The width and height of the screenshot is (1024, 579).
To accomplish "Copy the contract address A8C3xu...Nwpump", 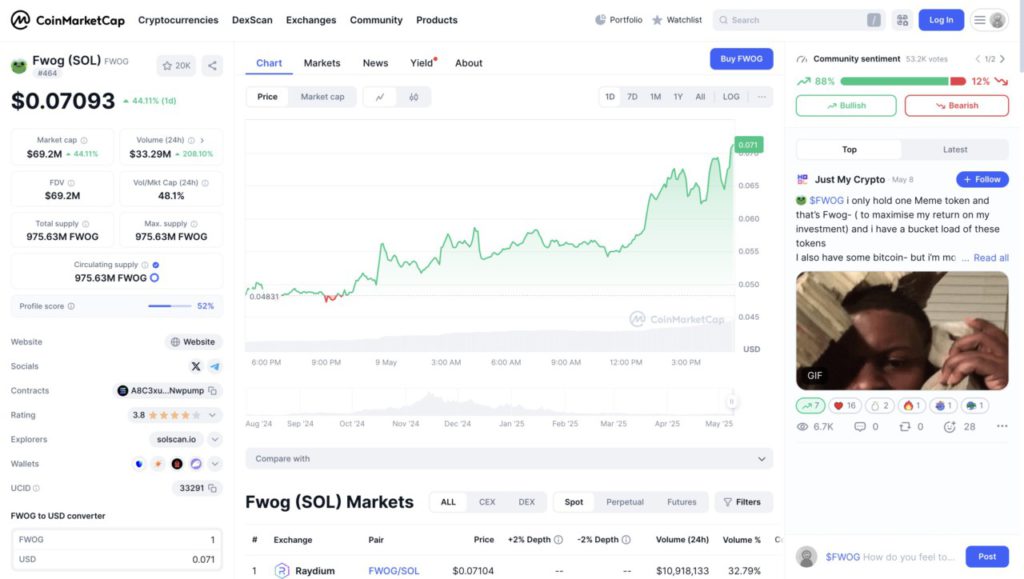I will (213, 391).
